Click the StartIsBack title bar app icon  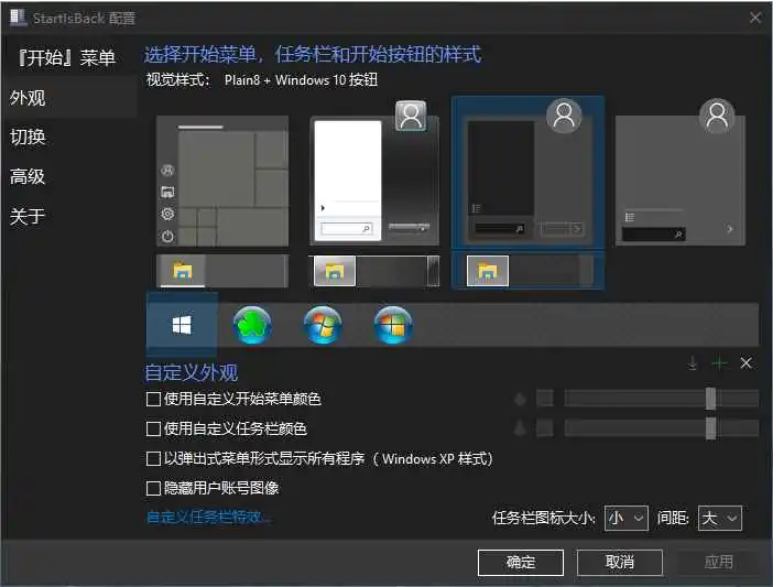(18, 17)
